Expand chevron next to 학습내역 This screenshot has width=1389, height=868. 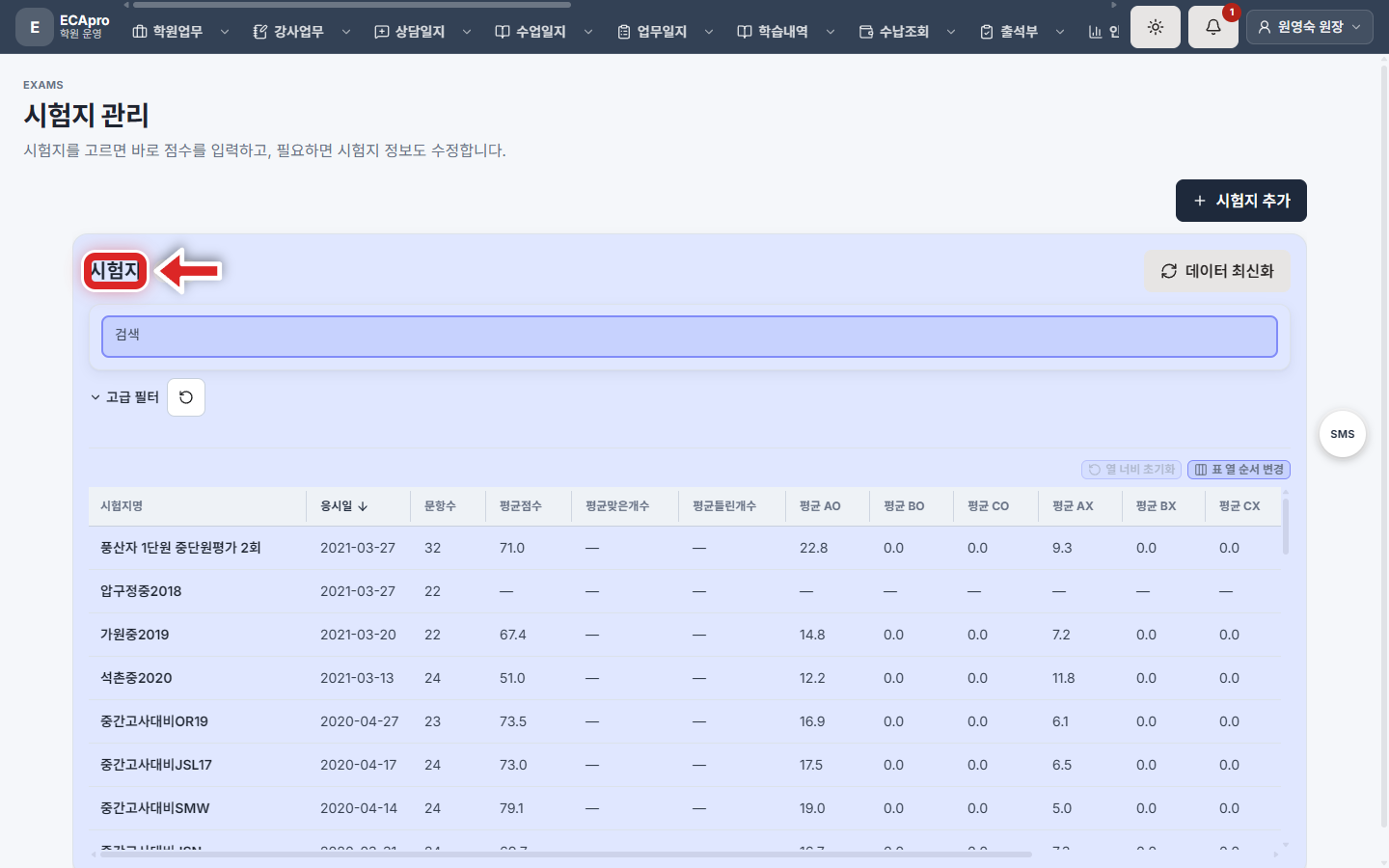831,32
